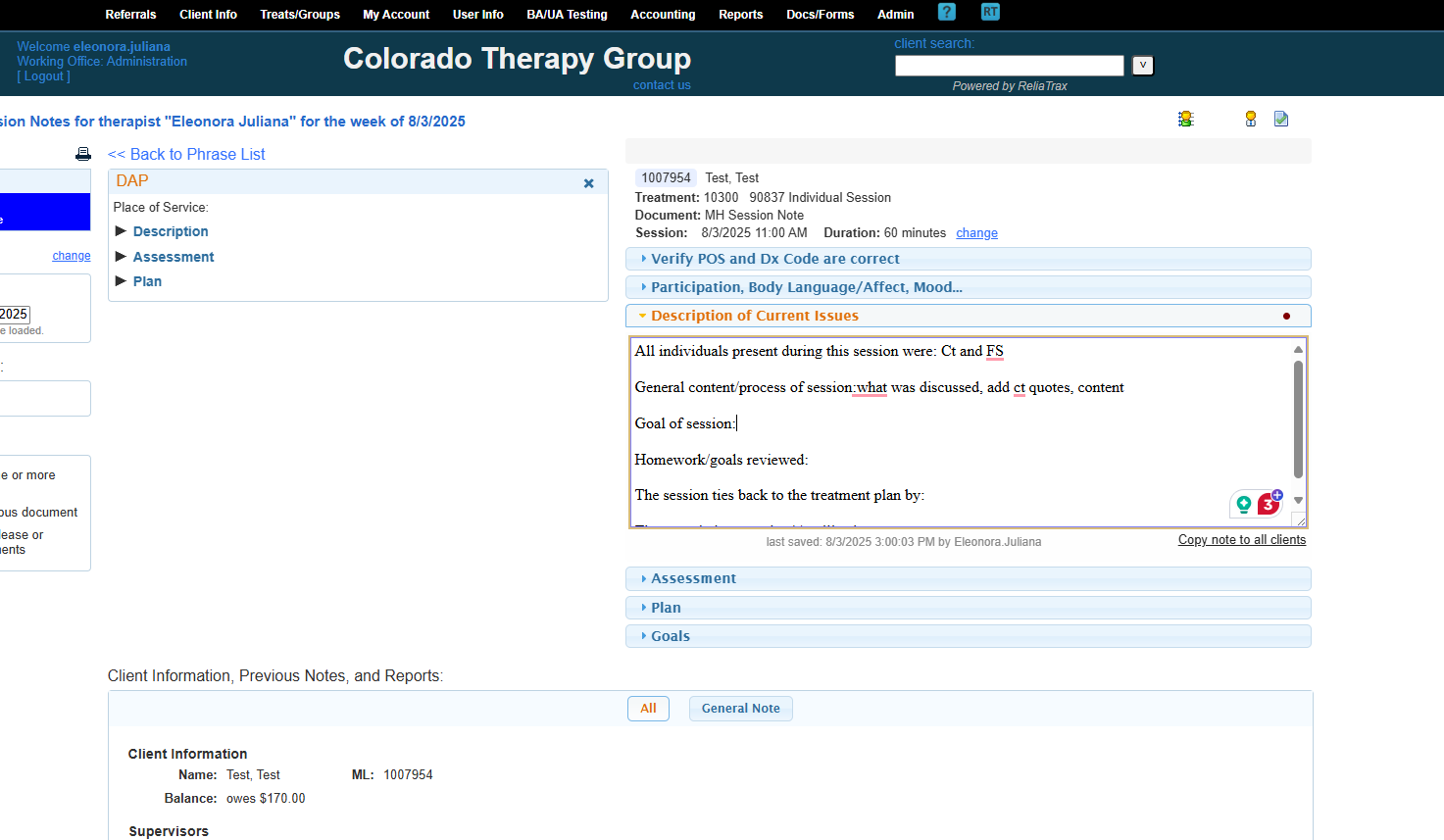Collapse Description of Current Issues section

[754, 316]
